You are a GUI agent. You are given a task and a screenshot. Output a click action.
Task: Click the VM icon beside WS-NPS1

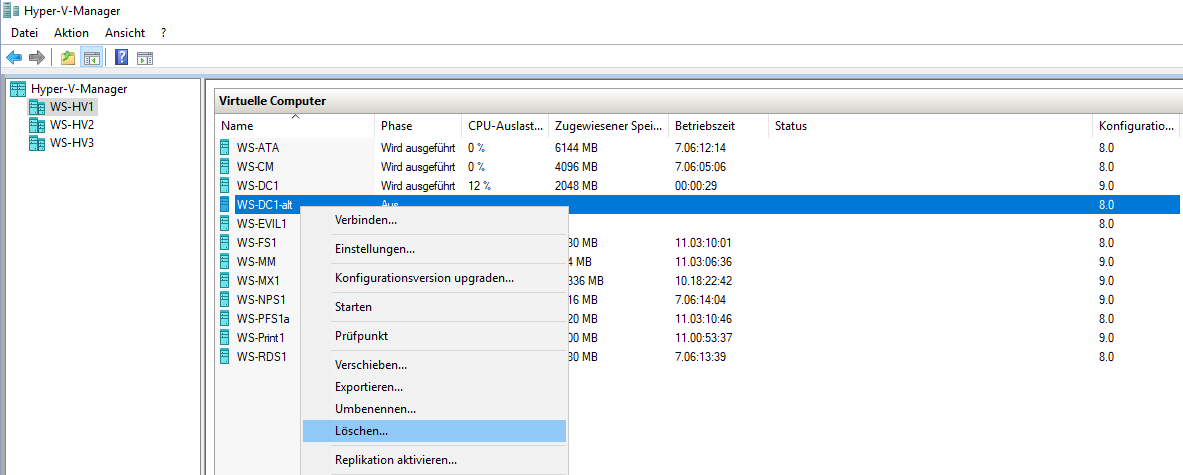[x=224, y=299]
